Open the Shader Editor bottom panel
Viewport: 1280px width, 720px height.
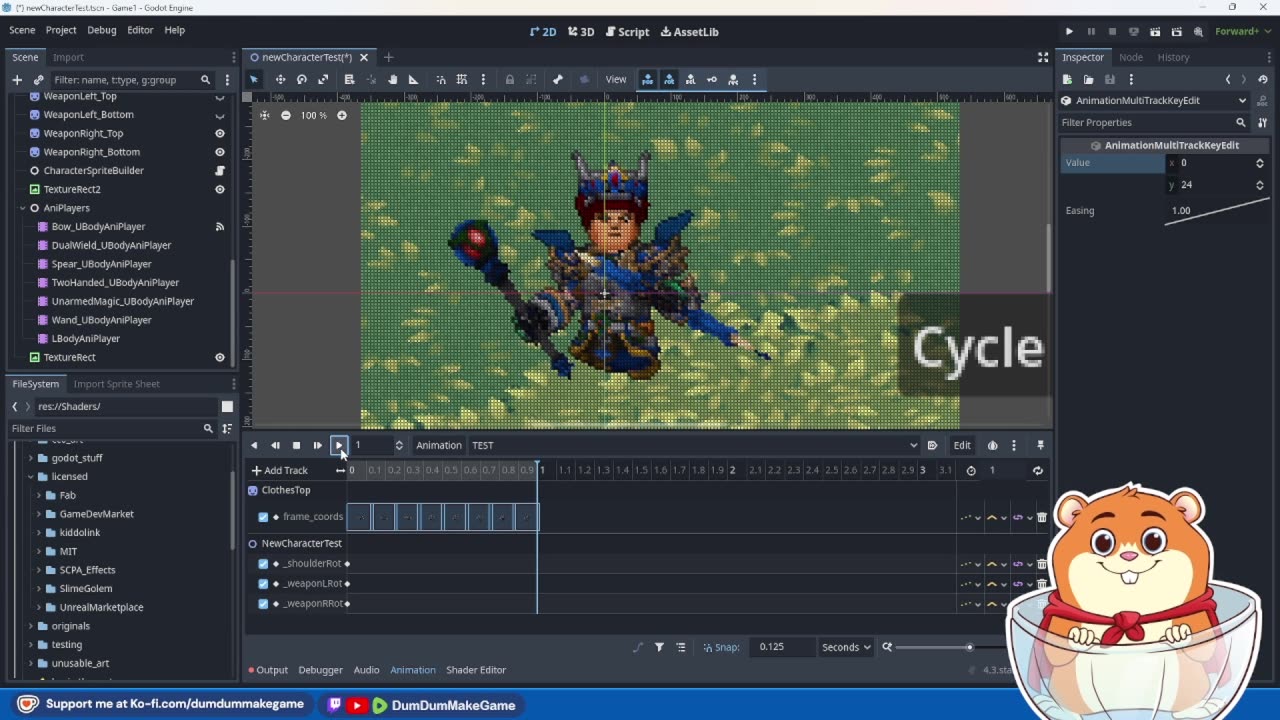(476, 670)
